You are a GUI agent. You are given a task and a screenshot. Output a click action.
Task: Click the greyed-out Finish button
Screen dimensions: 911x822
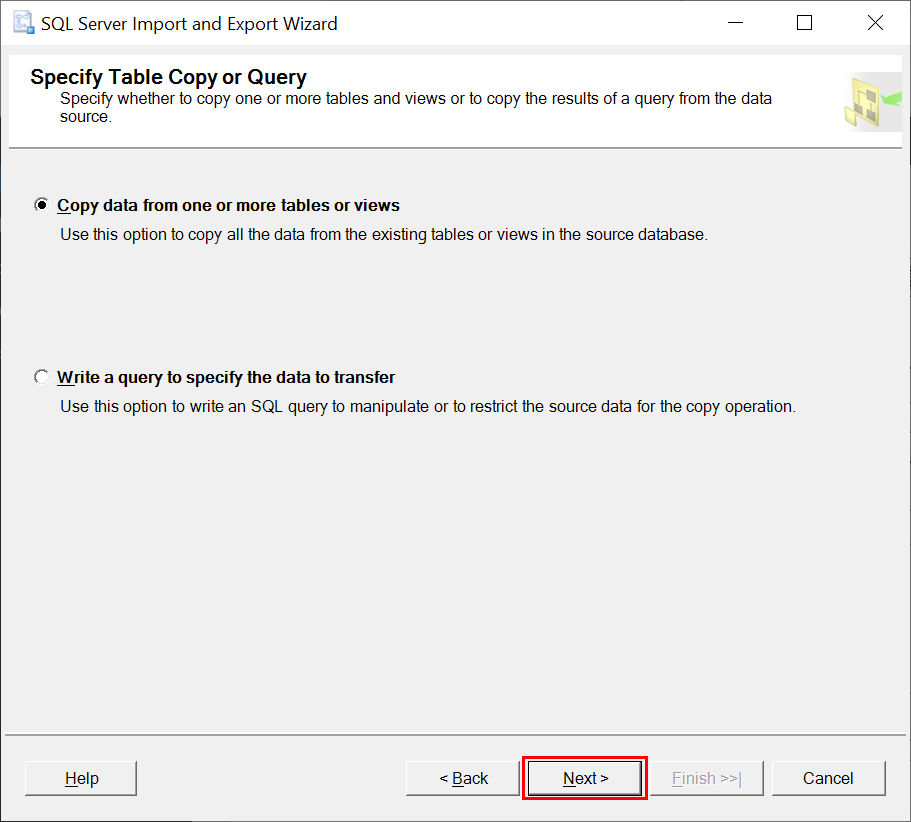pos(706,778)
